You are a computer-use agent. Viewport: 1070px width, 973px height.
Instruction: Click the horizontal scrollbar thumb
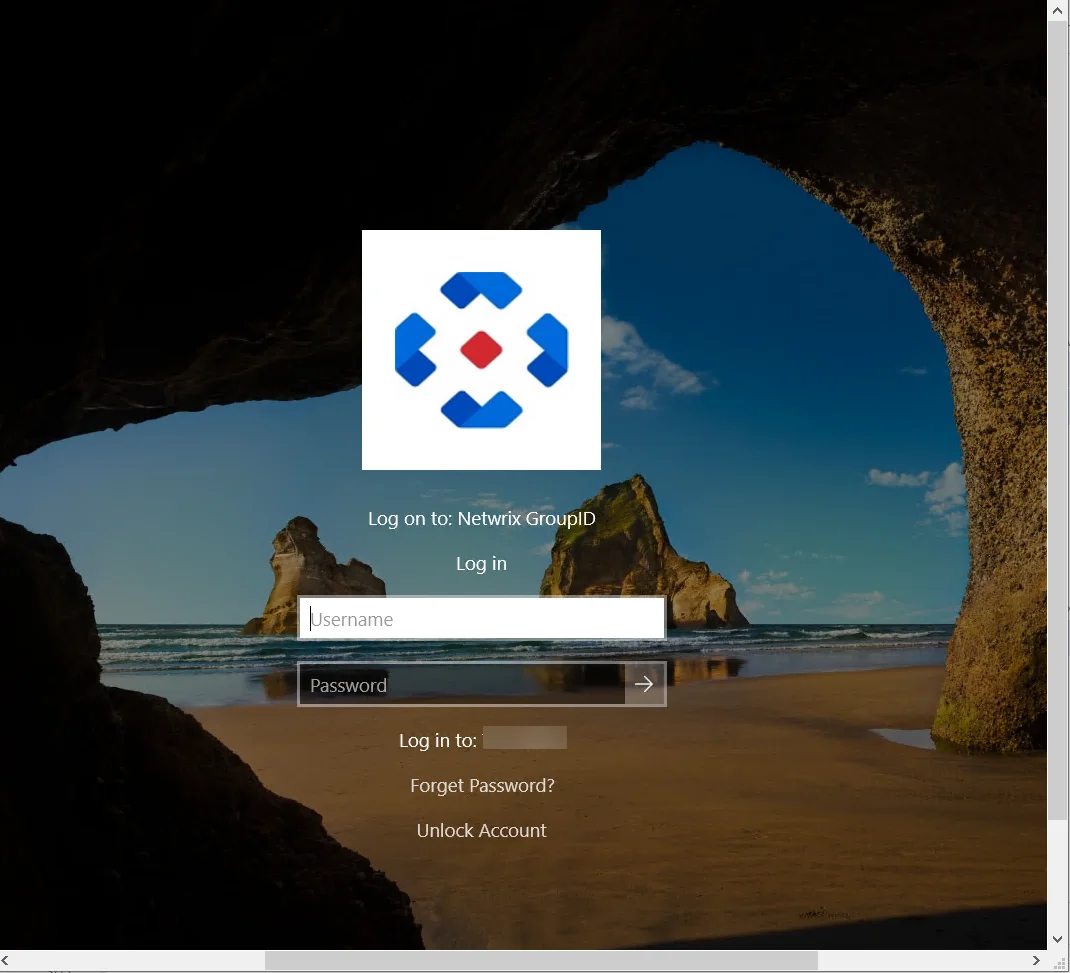pyautogui.click(x=541, y=961)
